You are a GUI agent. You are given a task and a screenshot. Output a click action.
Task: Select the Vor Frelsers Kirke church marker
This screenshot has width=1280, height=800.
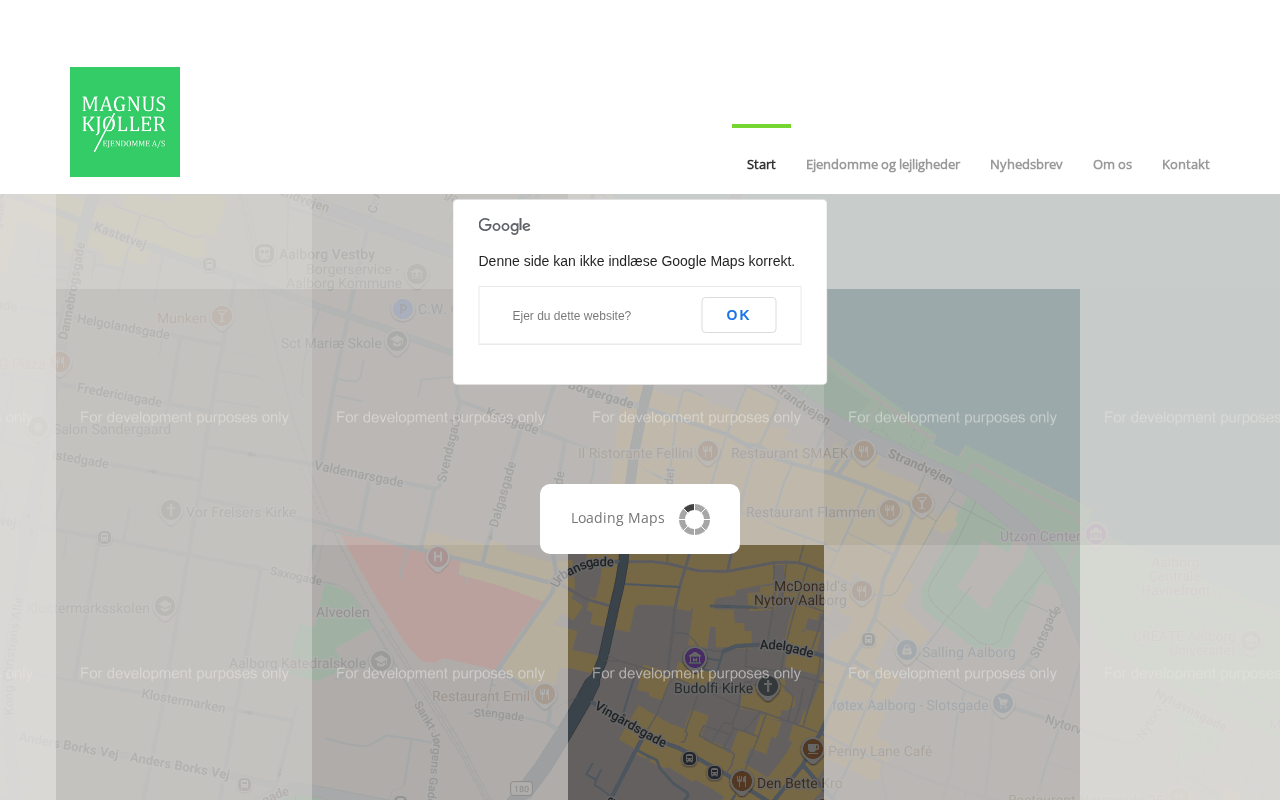(171, 510)
